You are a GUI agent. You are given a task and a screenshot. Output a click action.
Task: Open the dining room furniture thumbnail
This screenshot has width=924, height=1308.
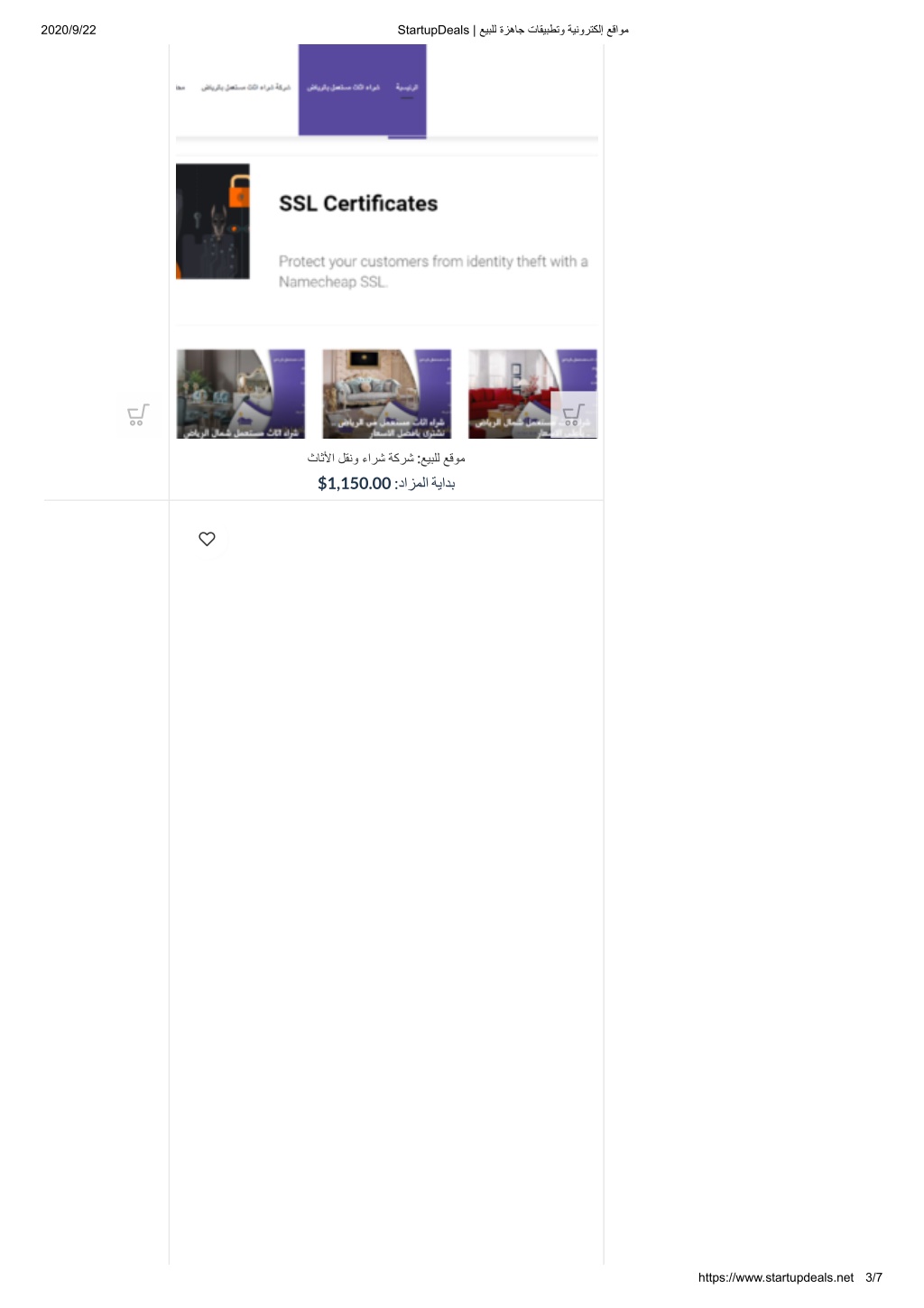(x=241, y=394)
